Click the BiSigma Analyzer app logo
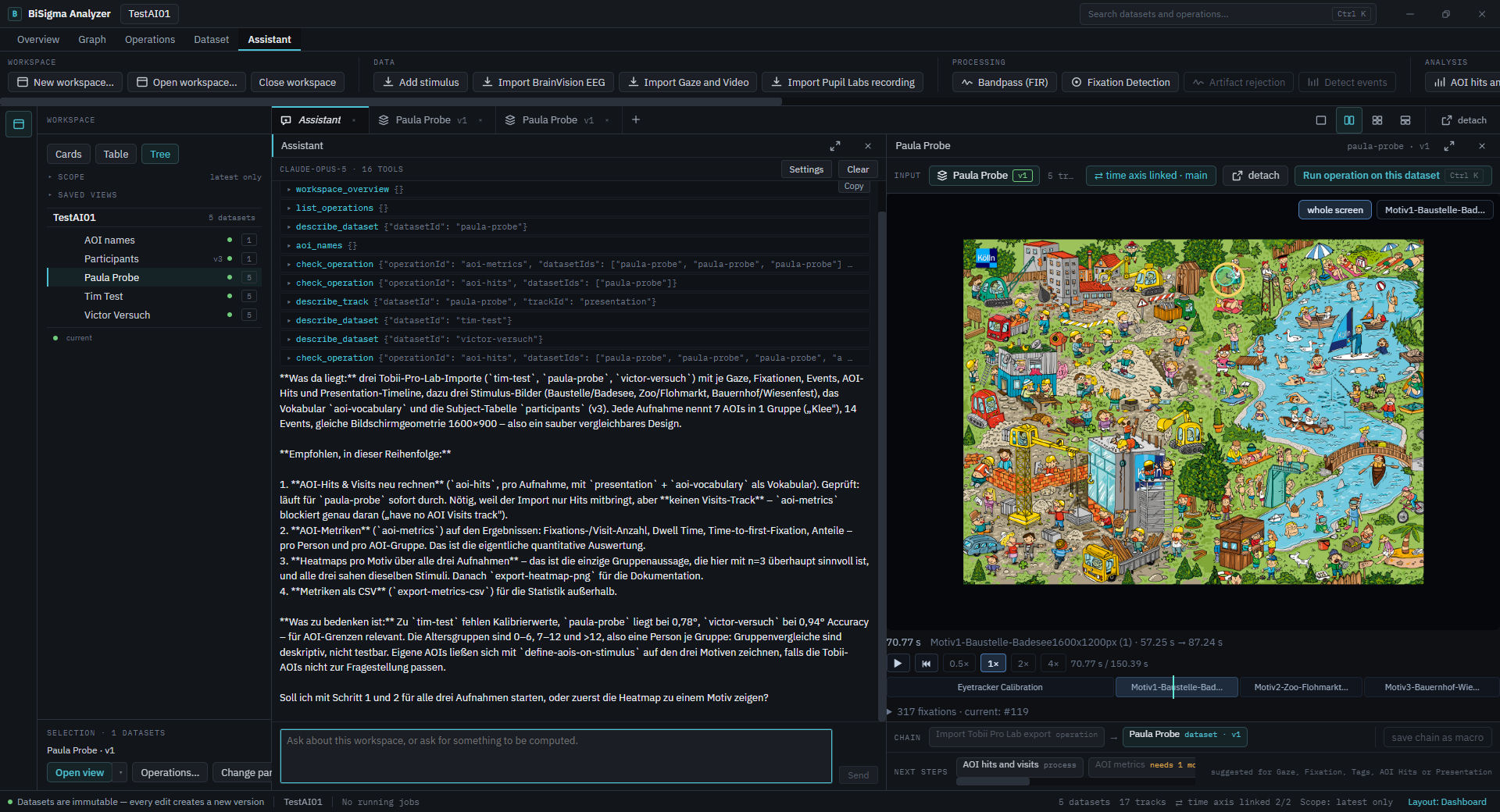 click(x=15, y=14)
